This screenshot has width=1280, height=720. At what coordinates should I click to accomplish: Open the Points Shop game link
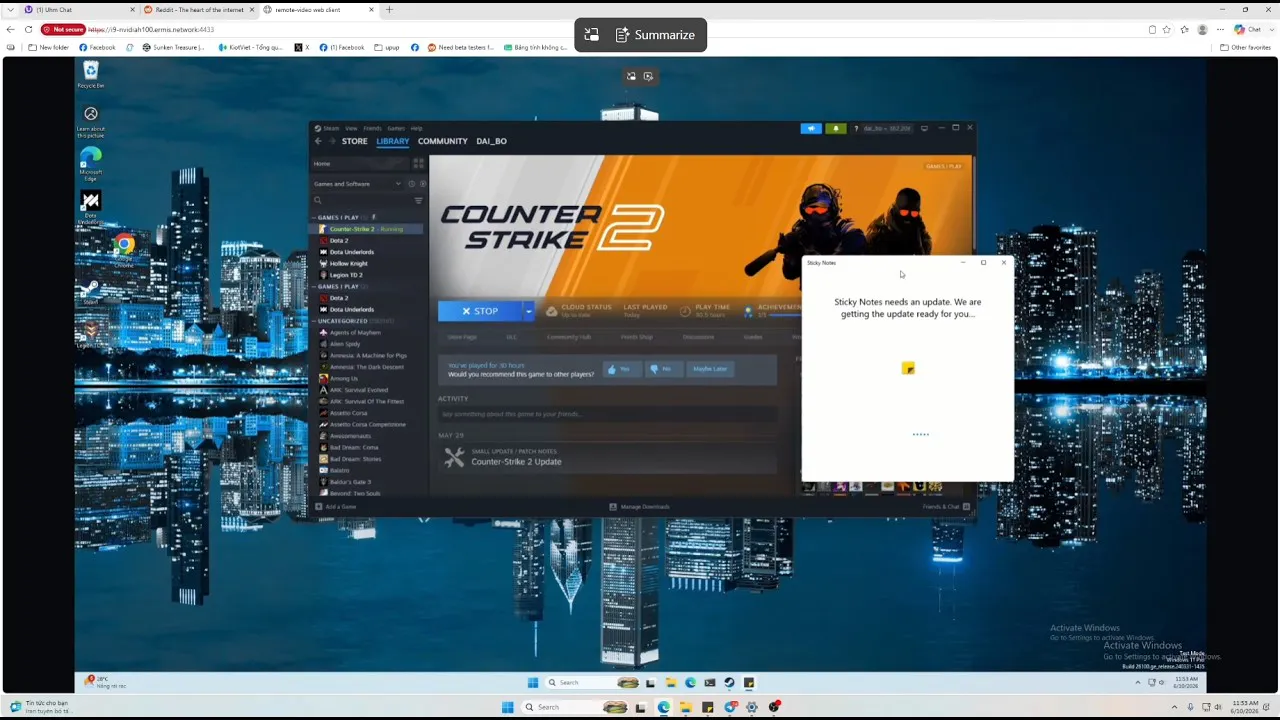click(636, 337)
